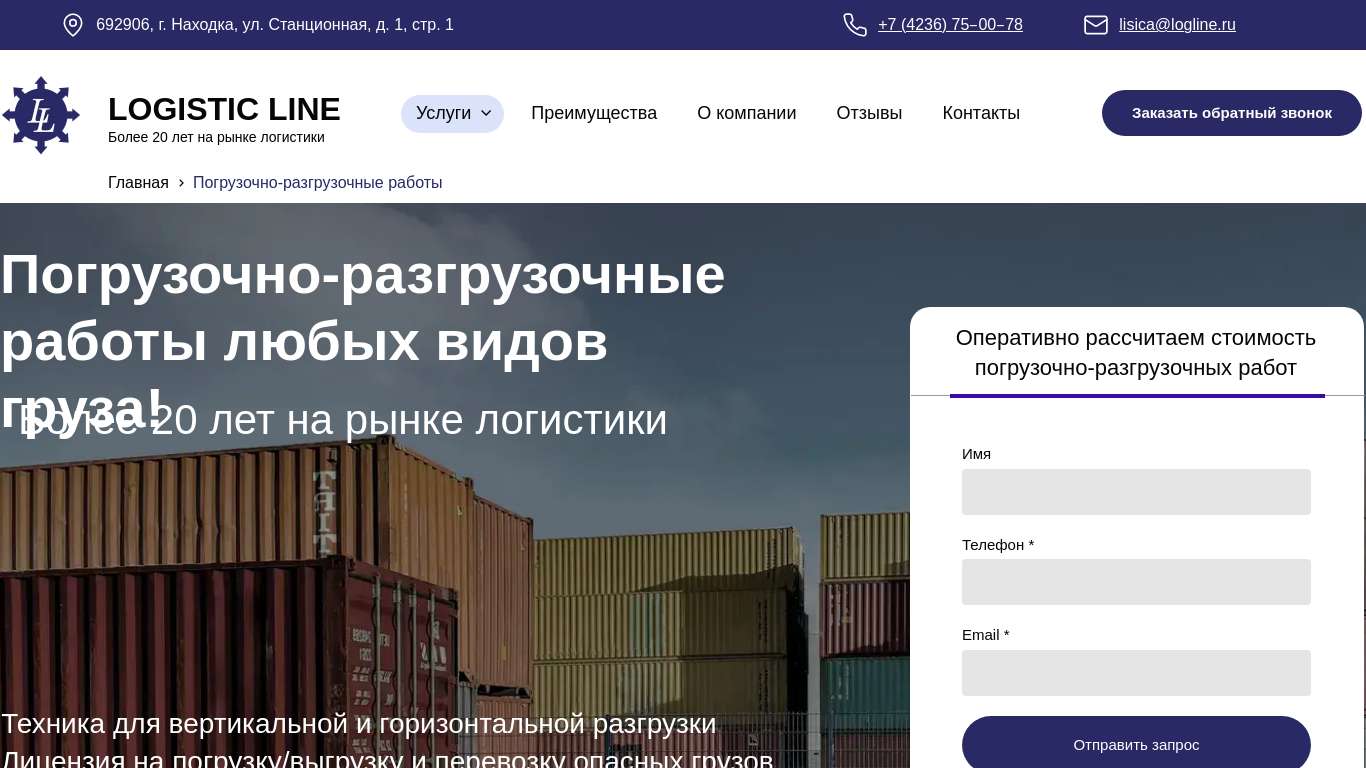Click the envelope mail icon
Image resolution: width=1366 pixels, height=768 pixels.
(1096, 25)
